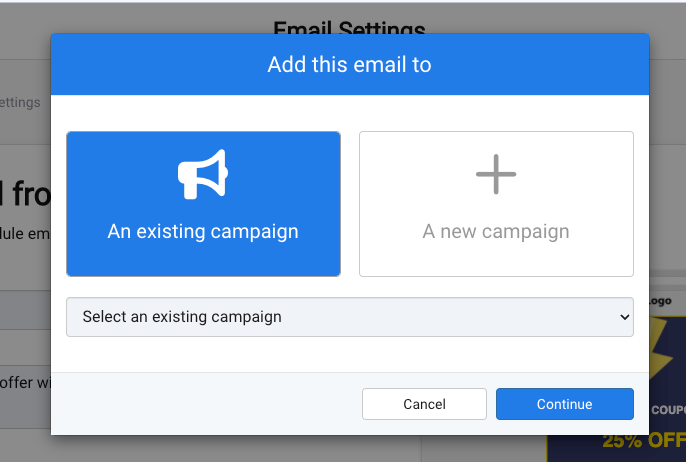Click the campaign dropdown's chevron arrow
The width and height of the screenshot is (686, 462).
pyautogui.click(x=625, y=317)
